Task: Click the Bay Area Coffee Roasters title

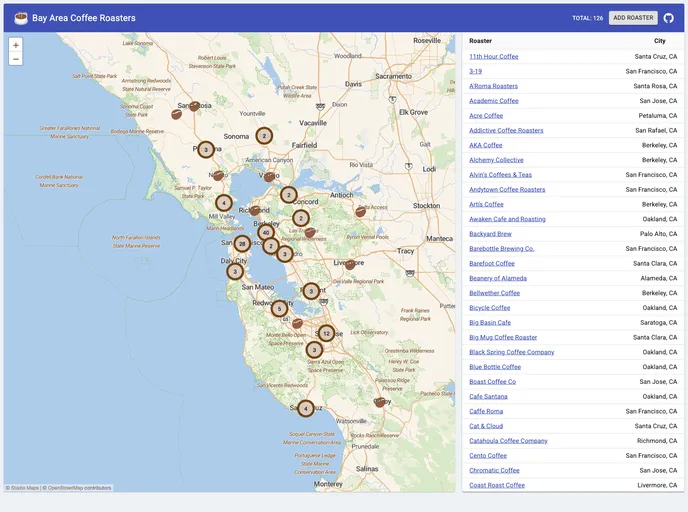Action: coord(84,18)
